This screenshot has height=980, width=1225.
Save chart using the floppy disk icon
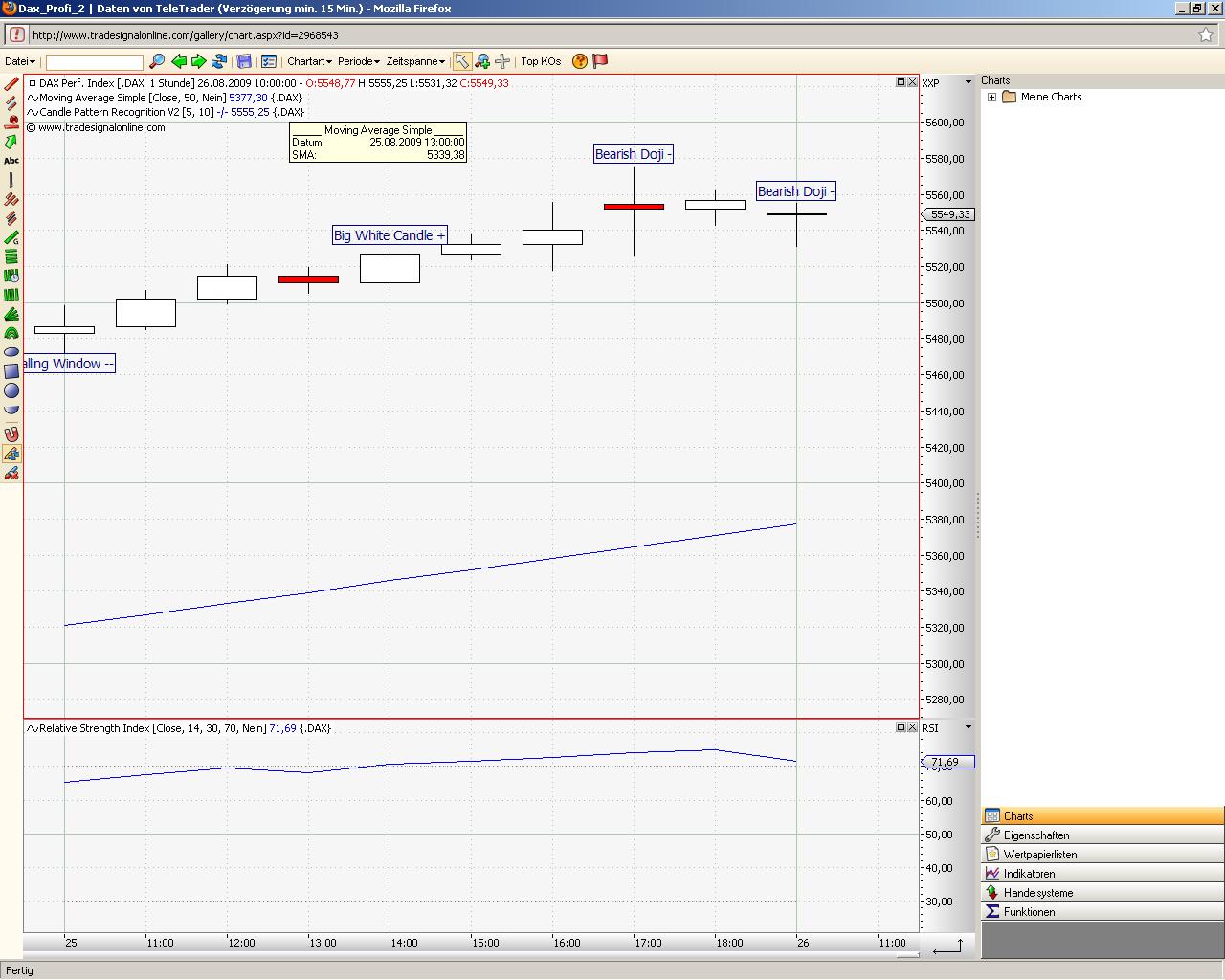244,61
